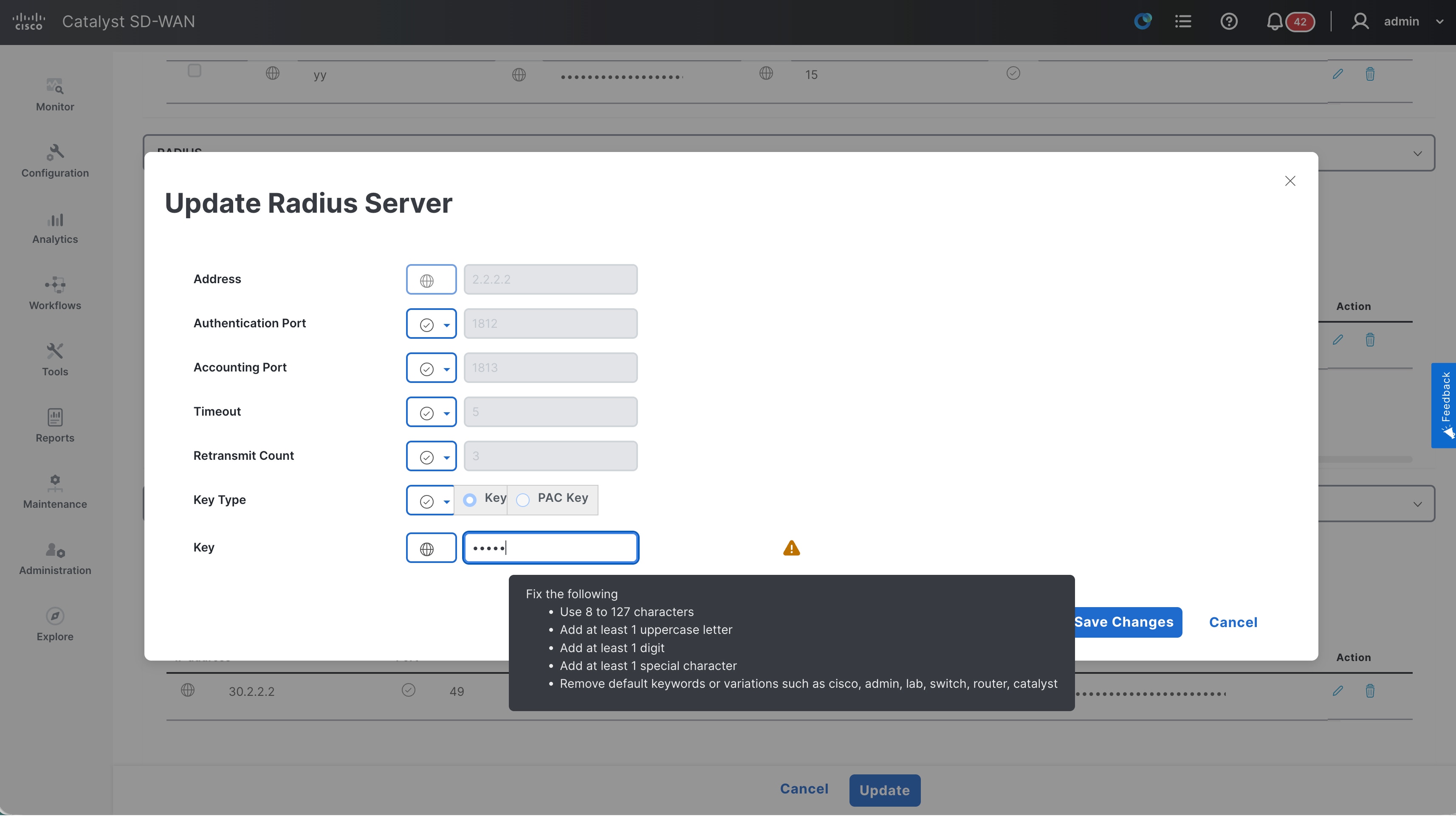Open Workflows from the sidebar
This screenshot has width=1456, height=816.
[x=55, y=293]
